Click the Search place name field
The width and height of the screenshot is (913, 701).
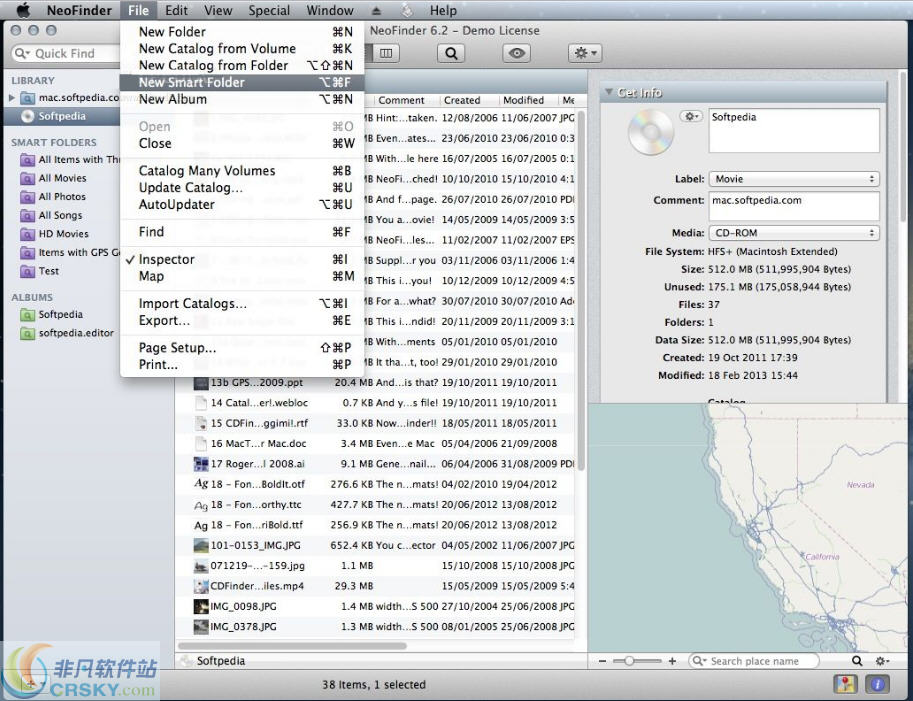tap(754, 661)
